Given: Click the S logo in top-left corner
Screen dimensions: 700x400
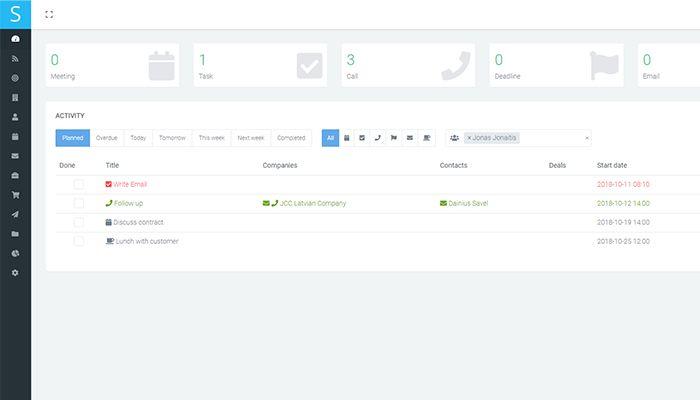Looking at the screenshot, I should [16, 14].
